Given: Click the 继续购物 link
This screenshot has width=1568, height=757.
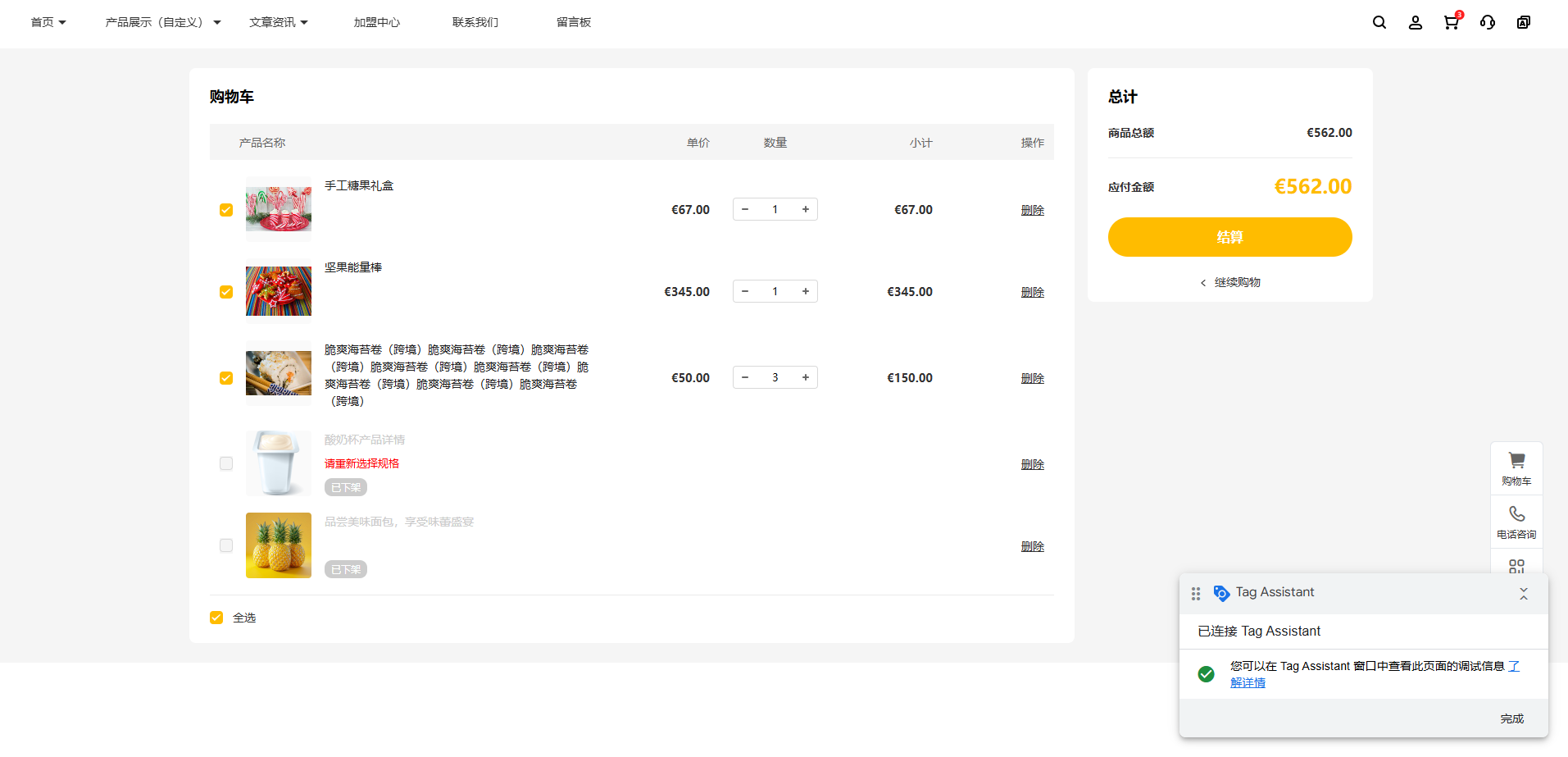Looking at the screenshot, I should 1236,282.
